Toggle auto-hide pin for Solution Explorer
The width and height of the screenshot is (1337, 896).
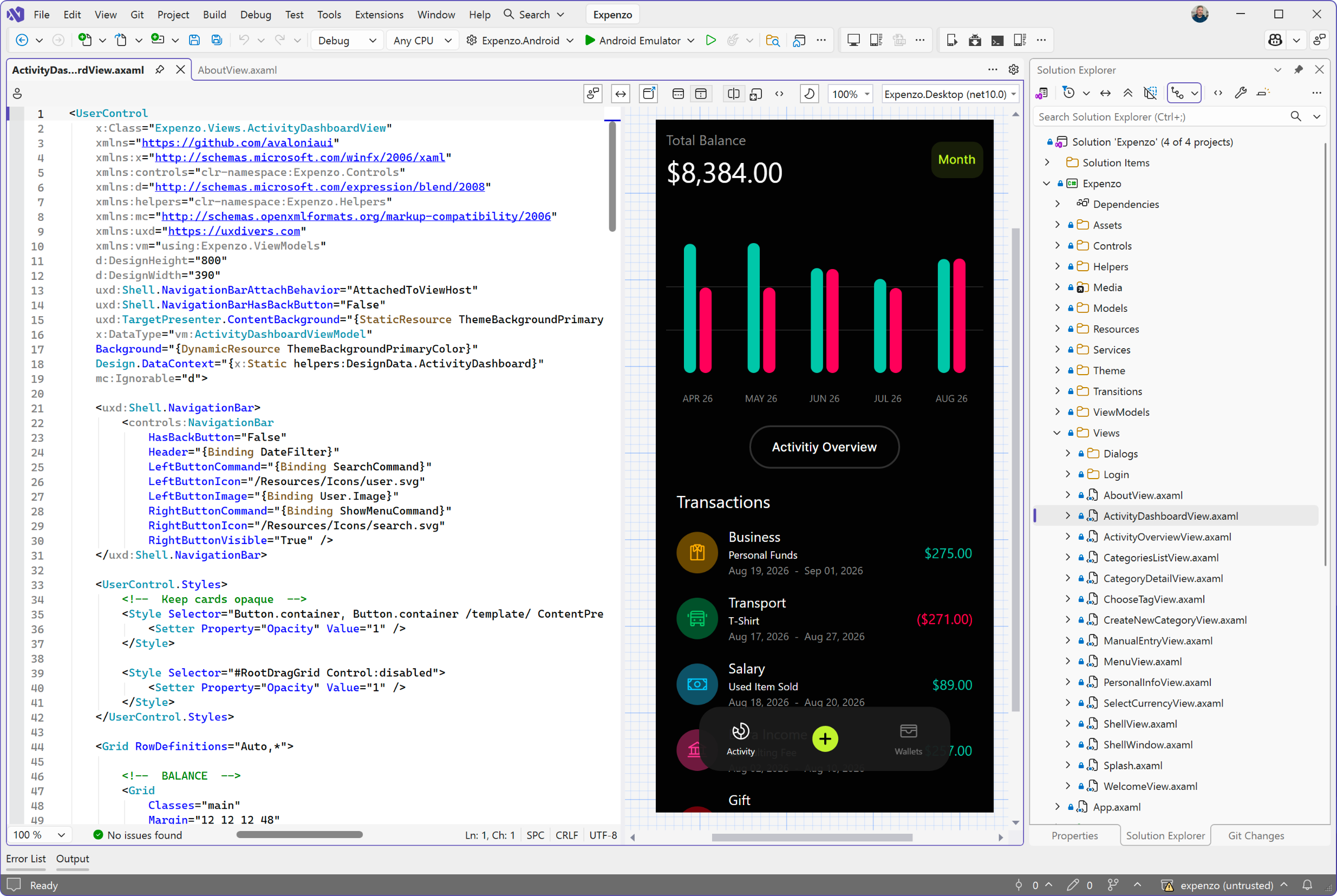click(x=1298, y=70)
